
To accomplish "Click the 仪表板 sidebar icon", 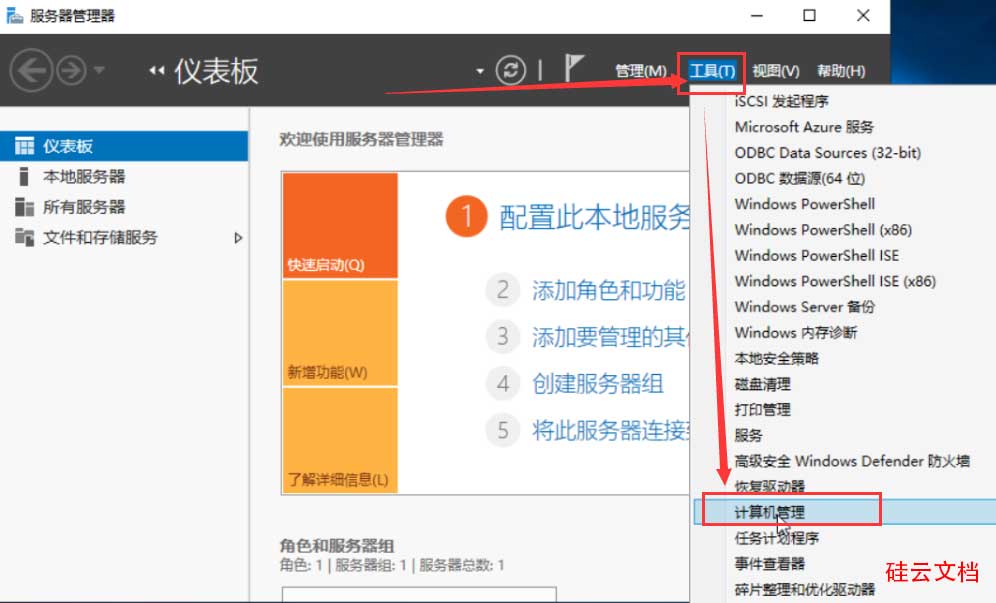I will click(x=24, y=146).
